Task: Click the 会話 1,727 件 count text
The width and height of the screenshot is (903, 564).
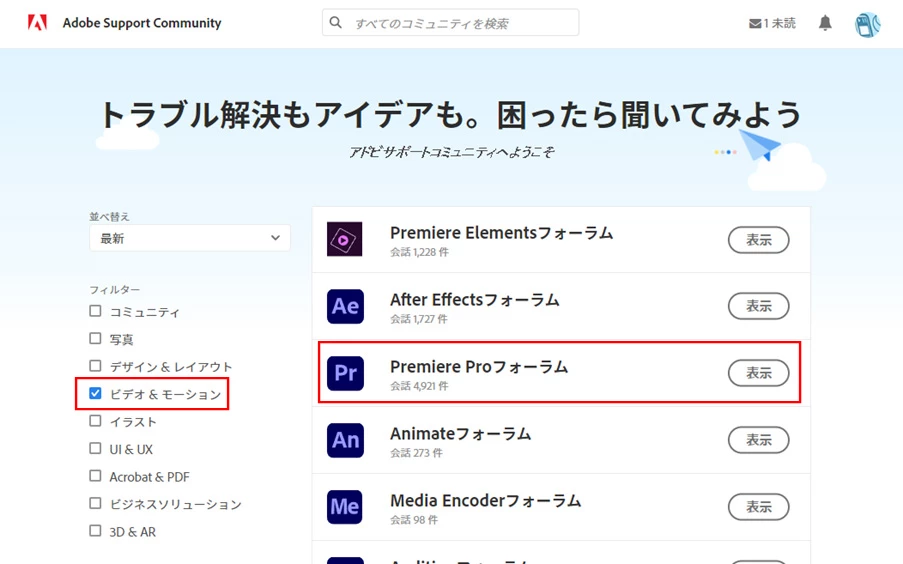Action: coord(419,319)
